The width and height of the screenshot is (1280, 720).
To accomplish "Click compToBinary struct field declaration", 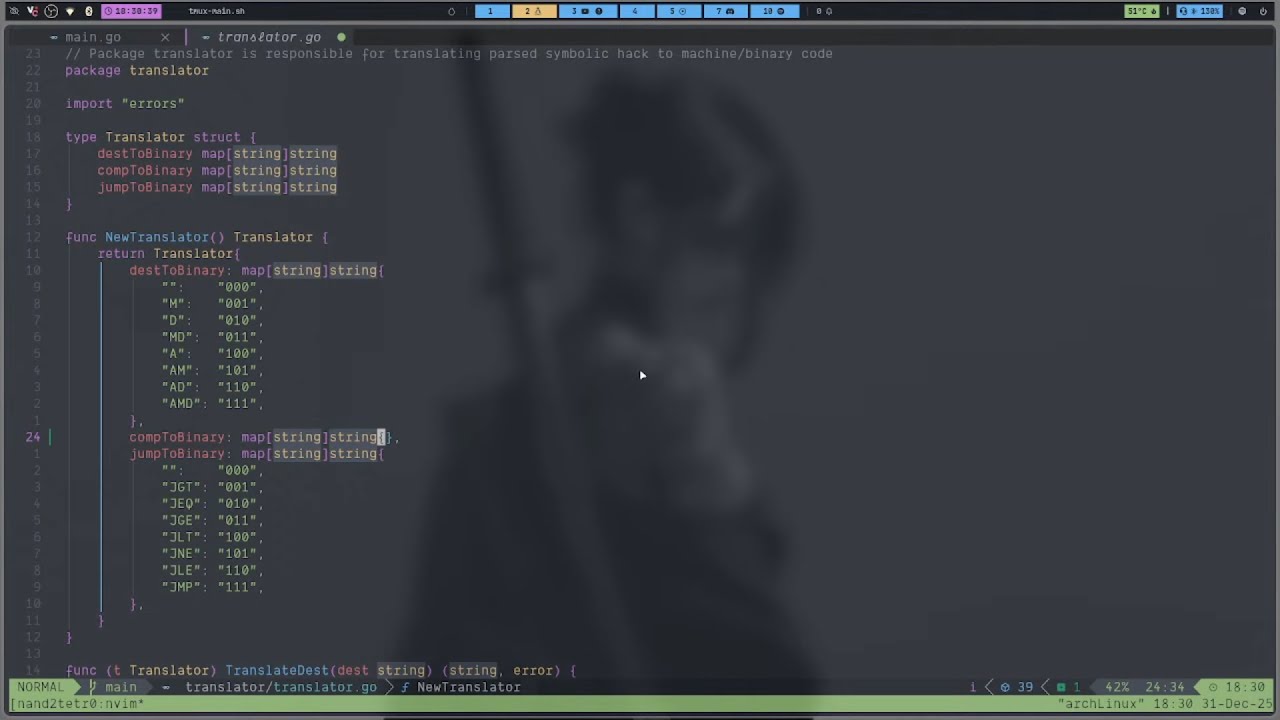I will click(217, 170).
